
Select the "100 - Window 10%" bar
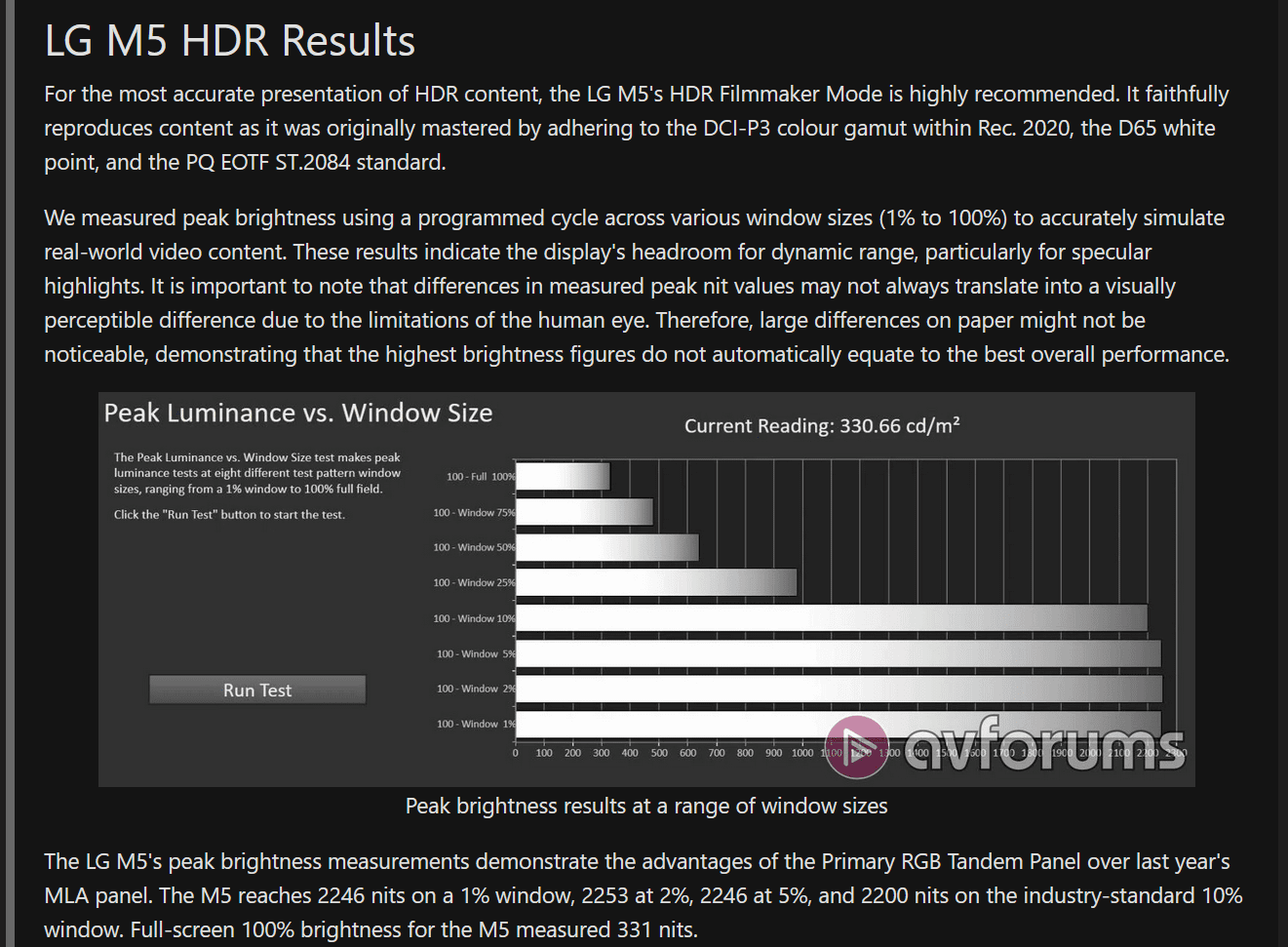[x=832, y=618]
